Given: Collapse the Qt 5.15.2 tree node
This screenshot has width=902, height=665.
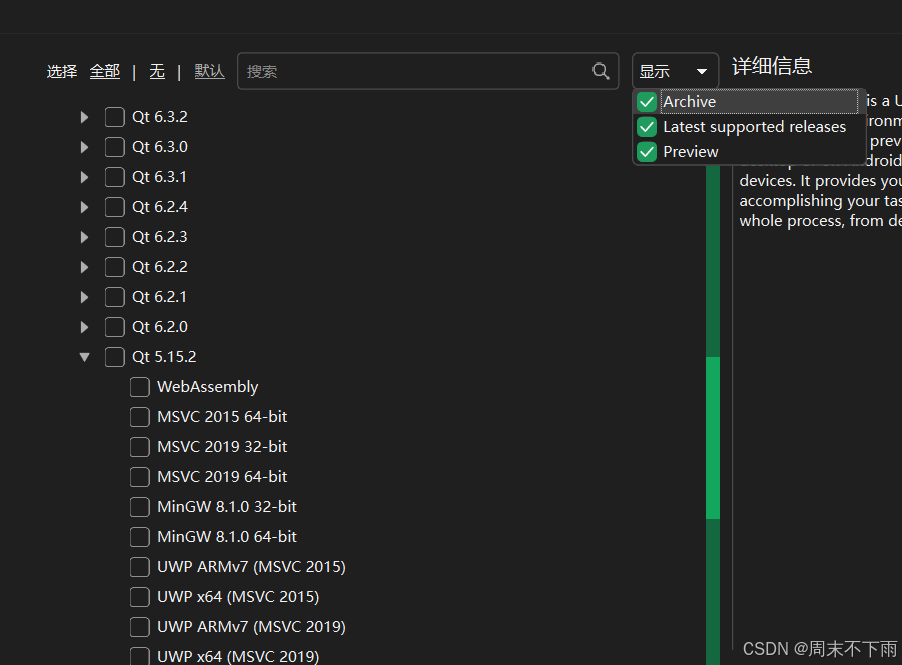Looking at the screenshot, I should click(x=85, y=357).
